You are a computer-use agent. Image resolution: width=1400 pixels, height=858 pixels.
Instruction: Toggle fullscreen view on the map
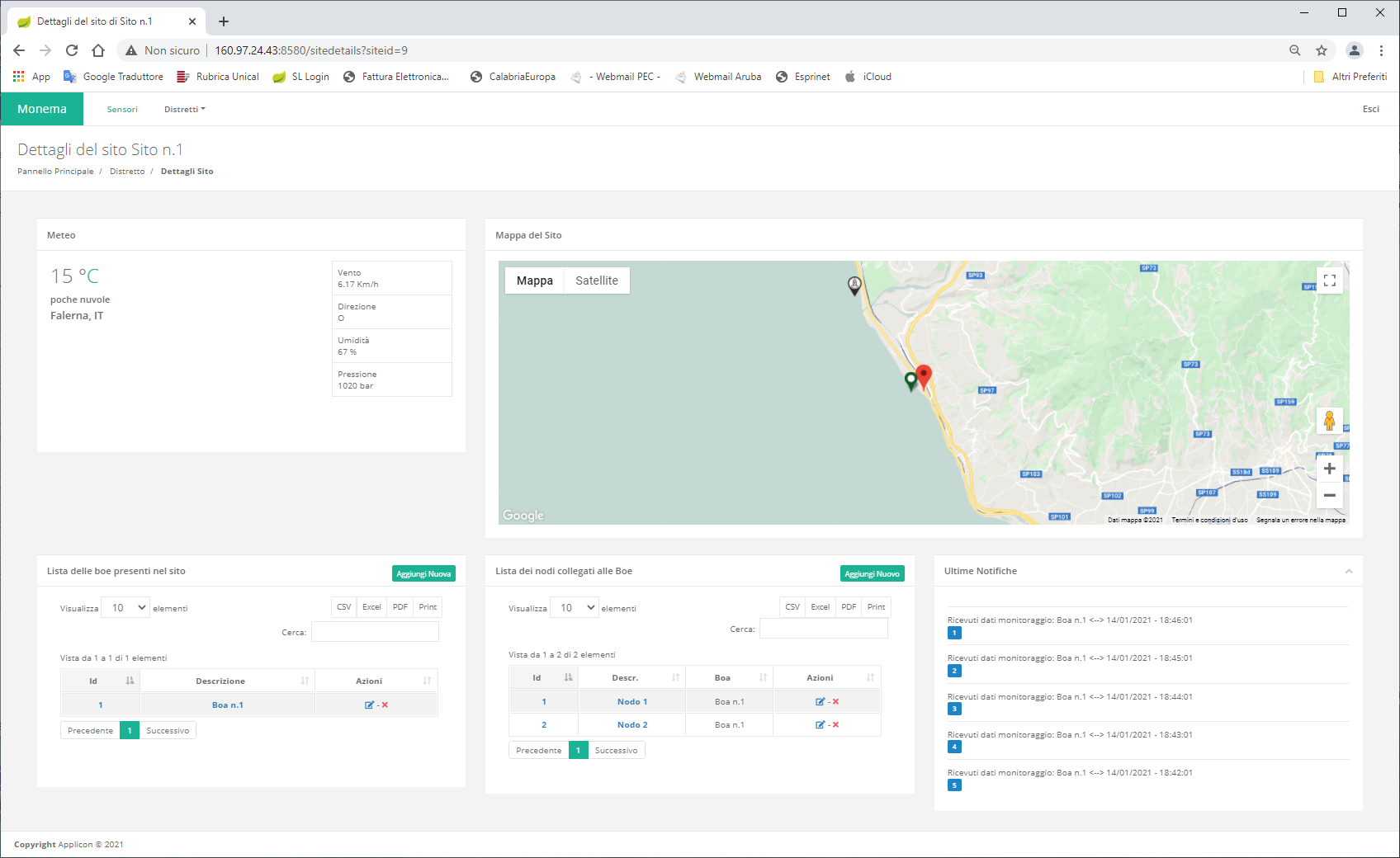pos(1329,280)
